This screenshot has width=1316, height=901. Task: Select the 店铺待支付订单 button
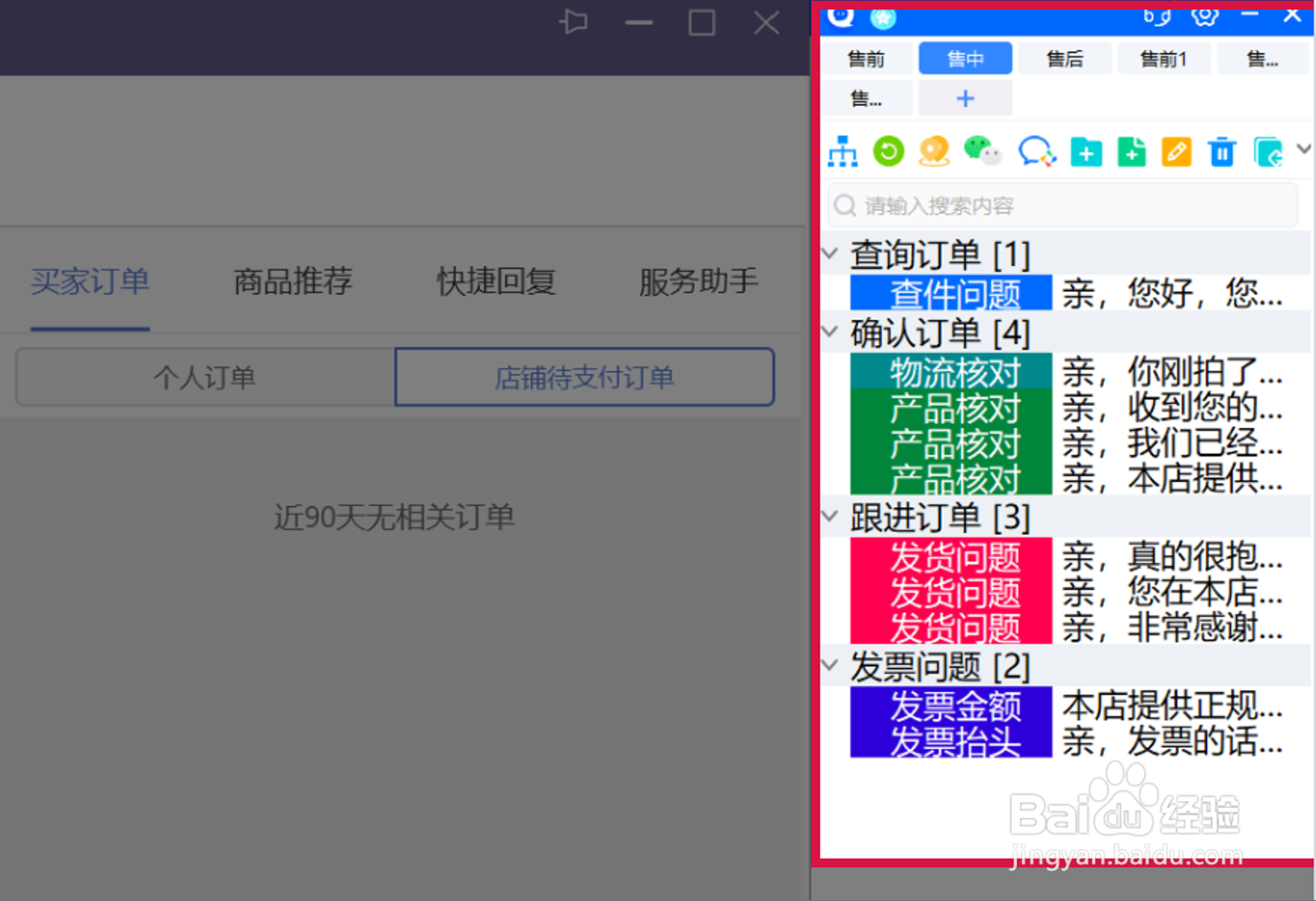[x=585, y=377]
